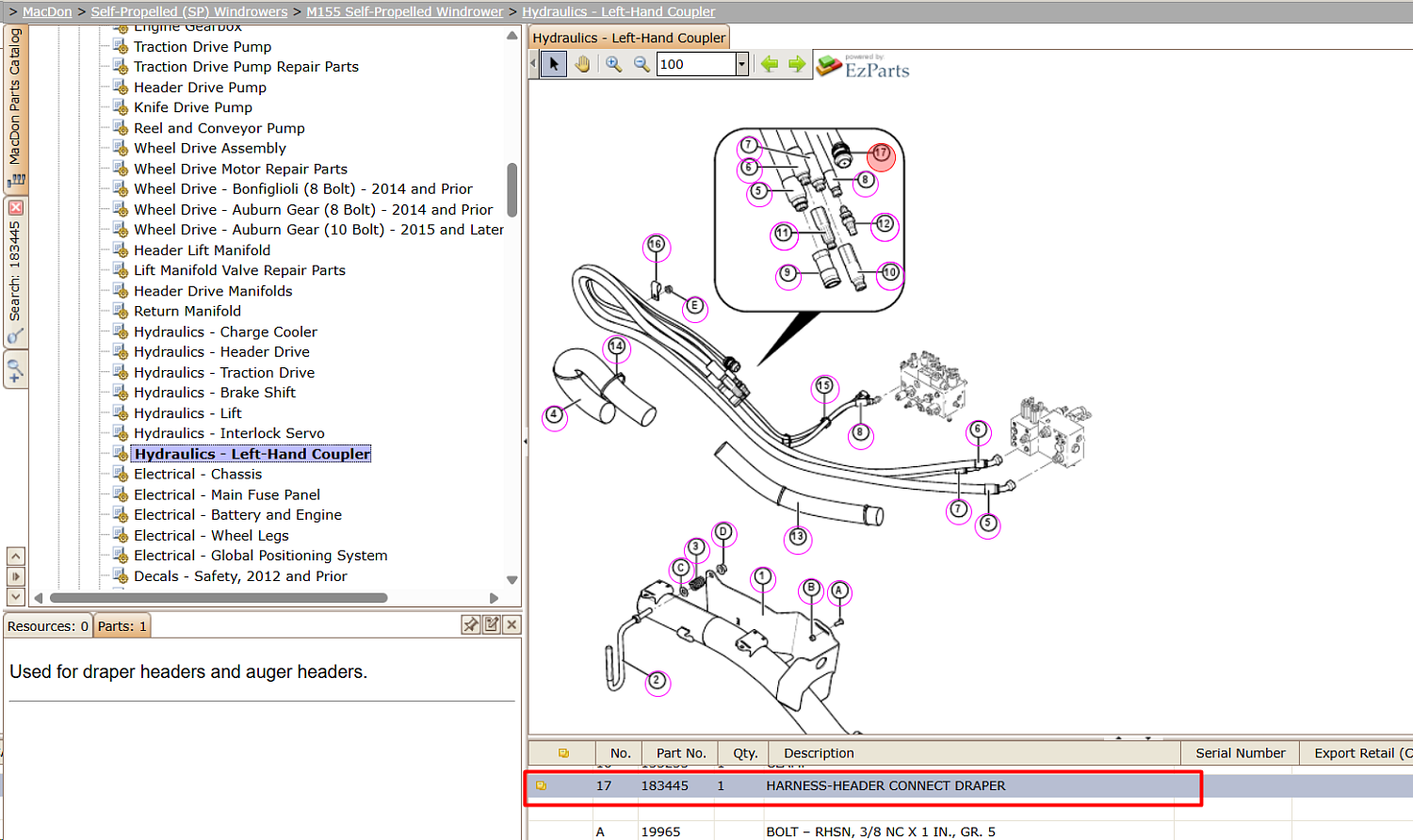Viewport: 1413px width, 840px height.
Task: Open Hydraulics - Brake Shift
Action: pos(215,393)
